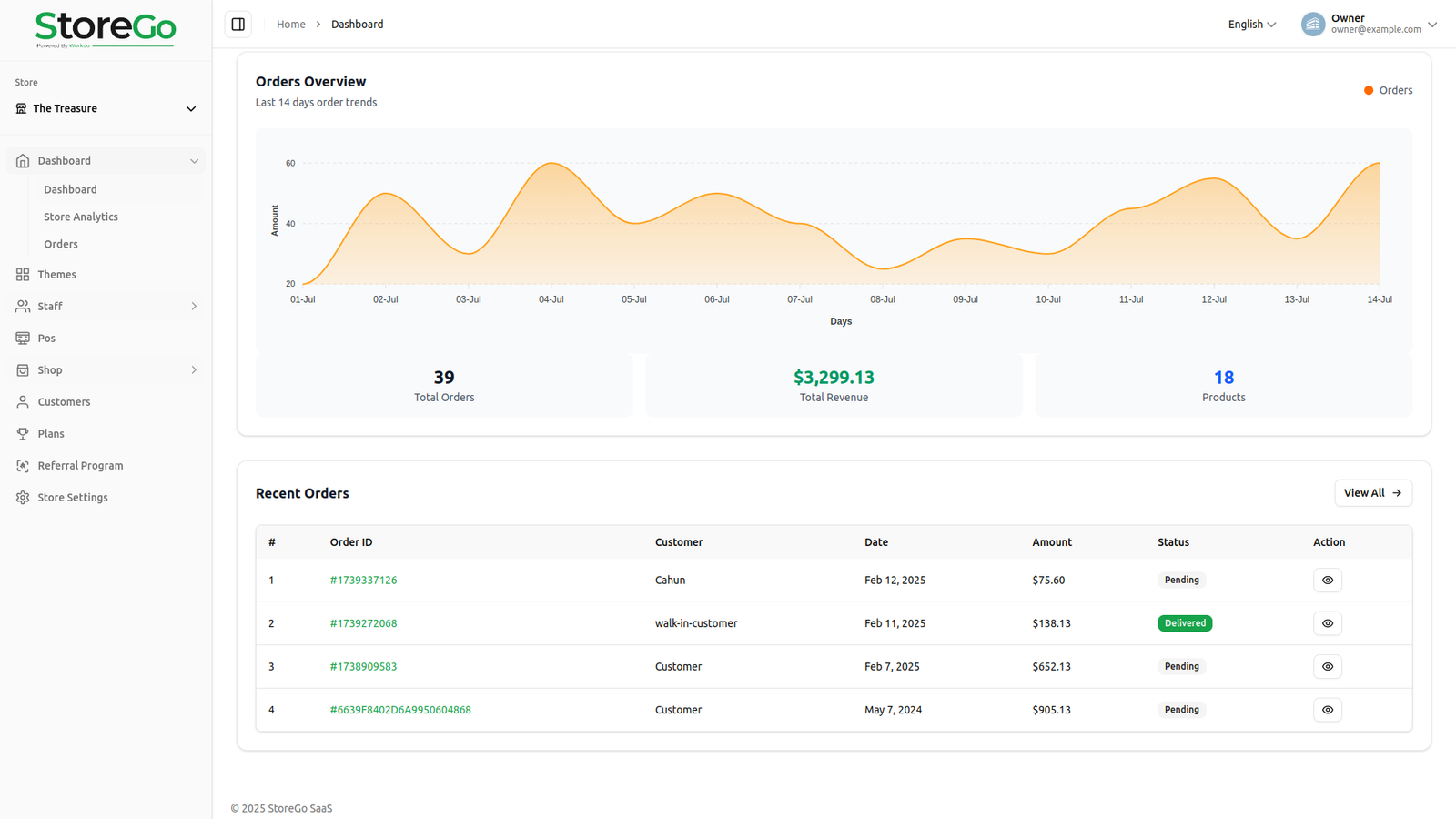Click the Pos register icon
This screenshot has width=1456, height=819.
pyautogui.click(x=23, y=339)
